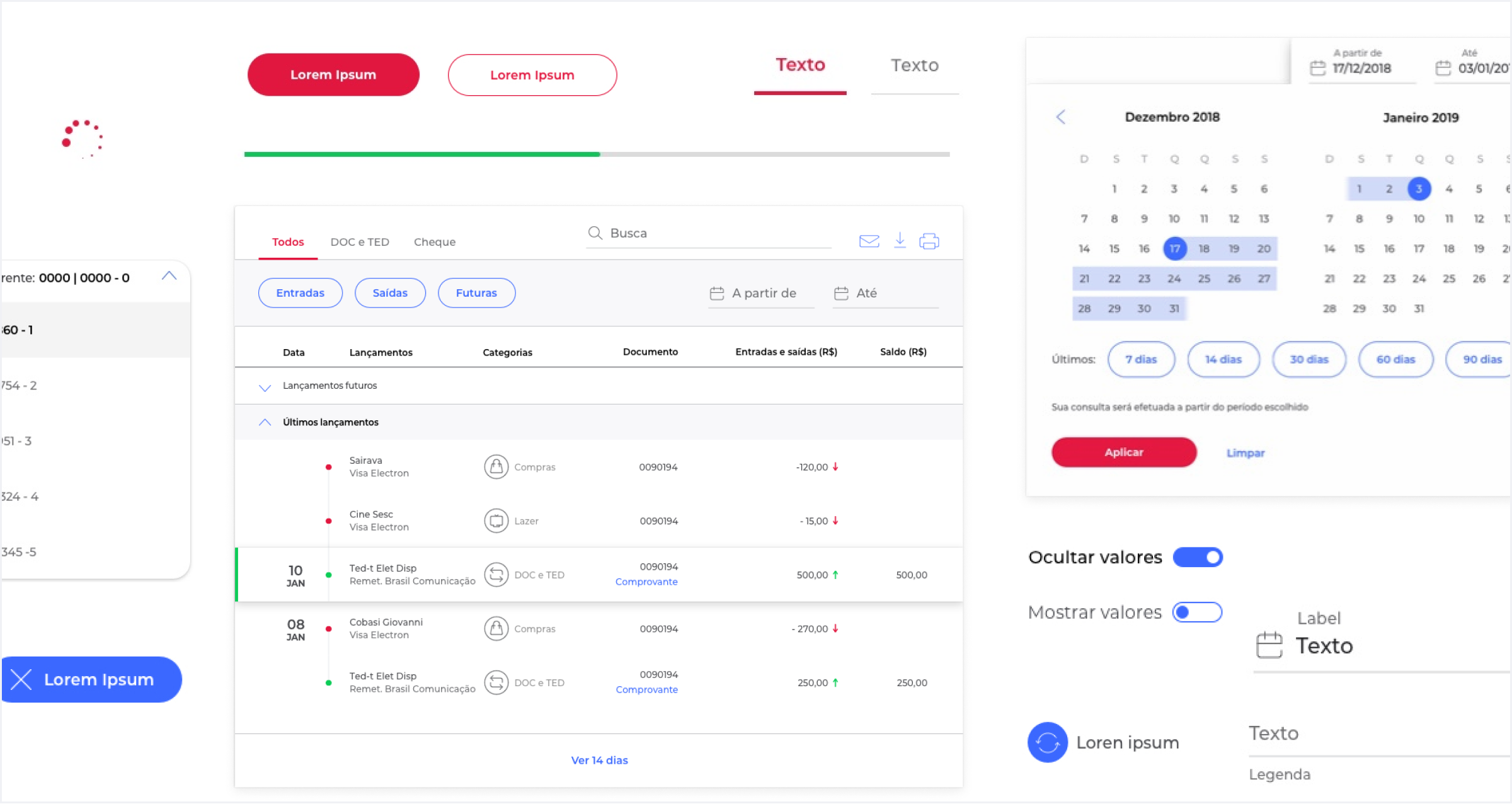
Task: Click the filled red Lorem Ipsum button
Action: click(x=333, y=74)
